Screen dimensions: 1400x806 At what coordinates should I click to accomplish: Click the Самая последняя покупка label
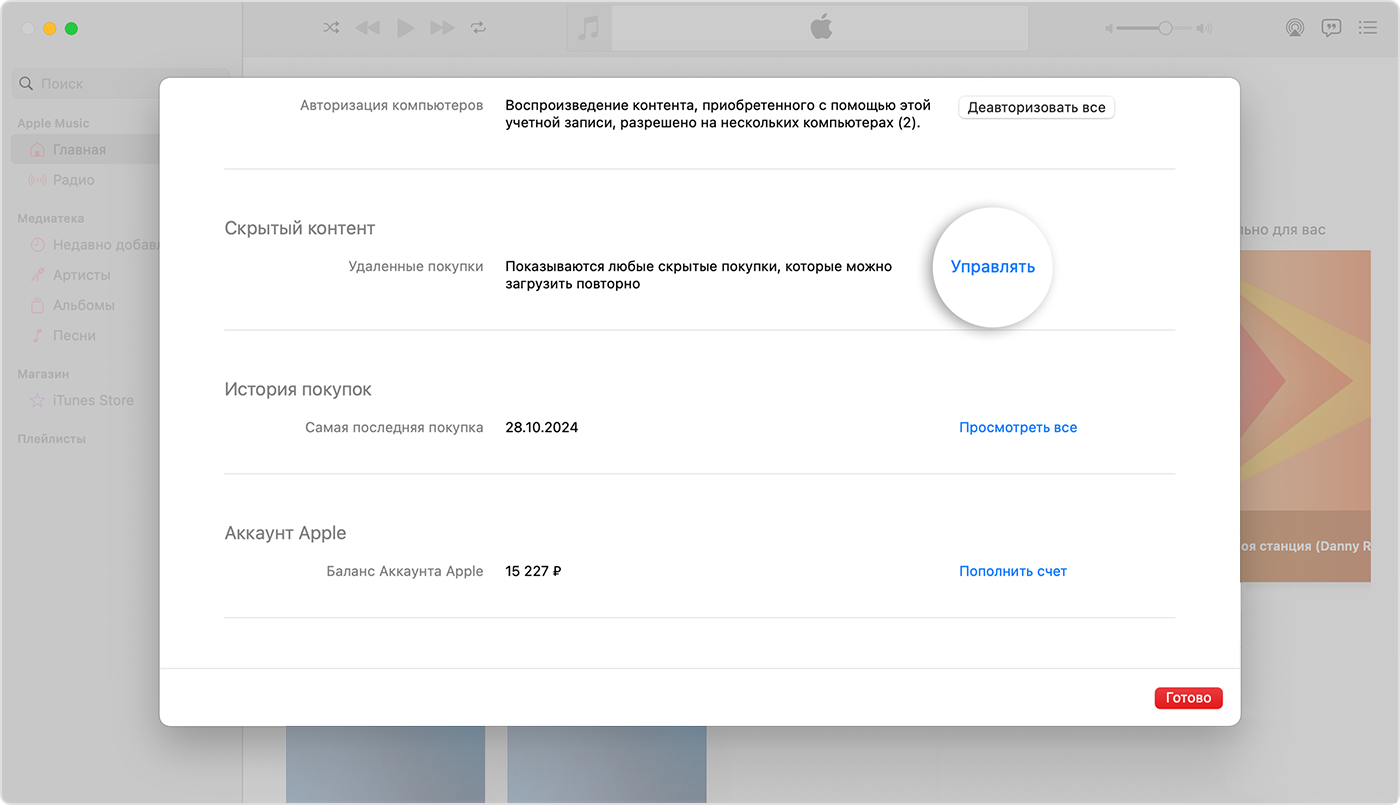tap(394, 427)
